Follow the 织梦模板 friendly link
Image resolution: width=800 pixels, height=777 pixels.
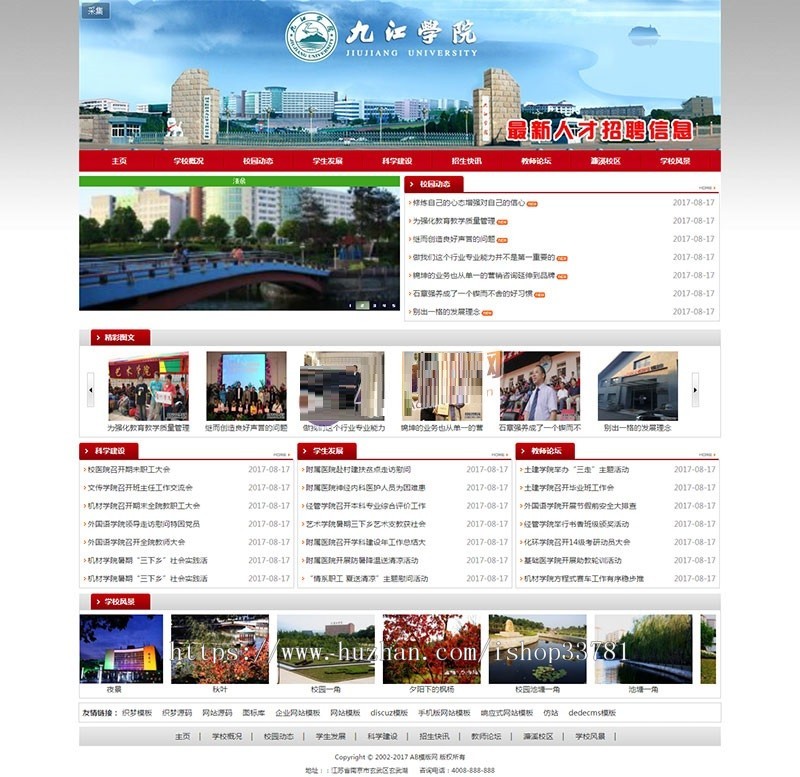point(137,713)
